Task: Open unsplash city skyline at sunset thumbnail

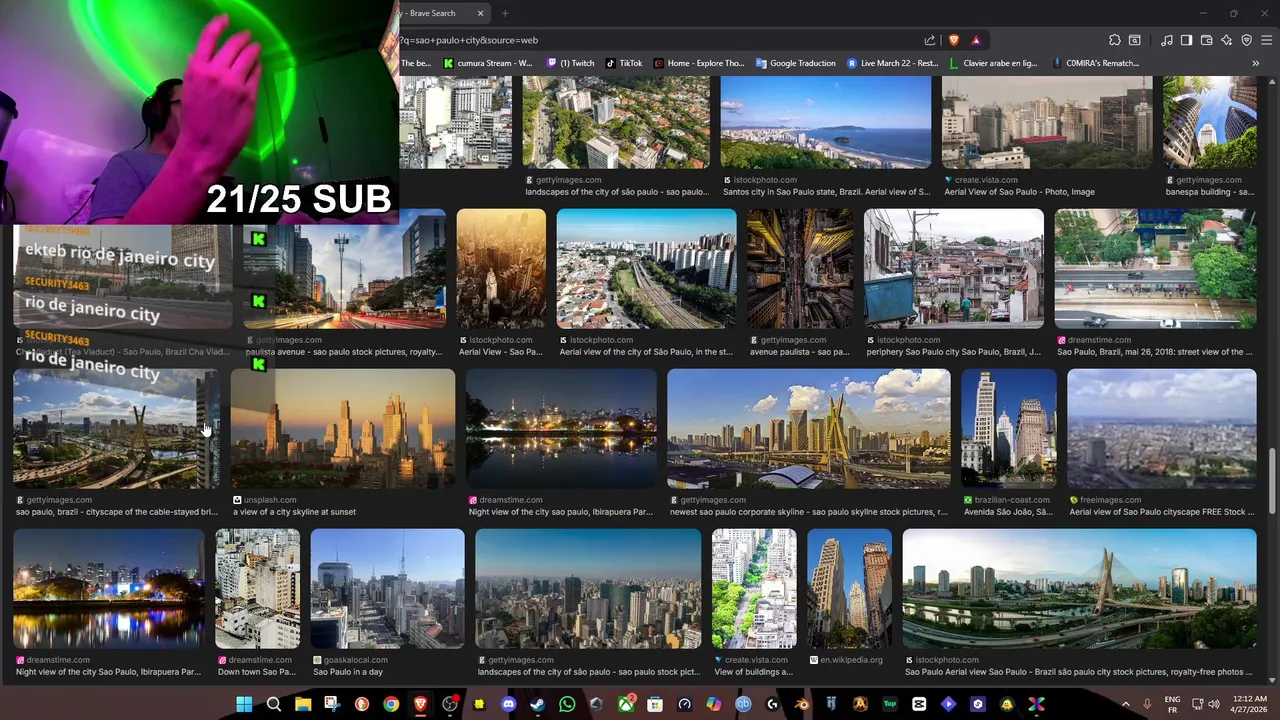Action: 343,428
